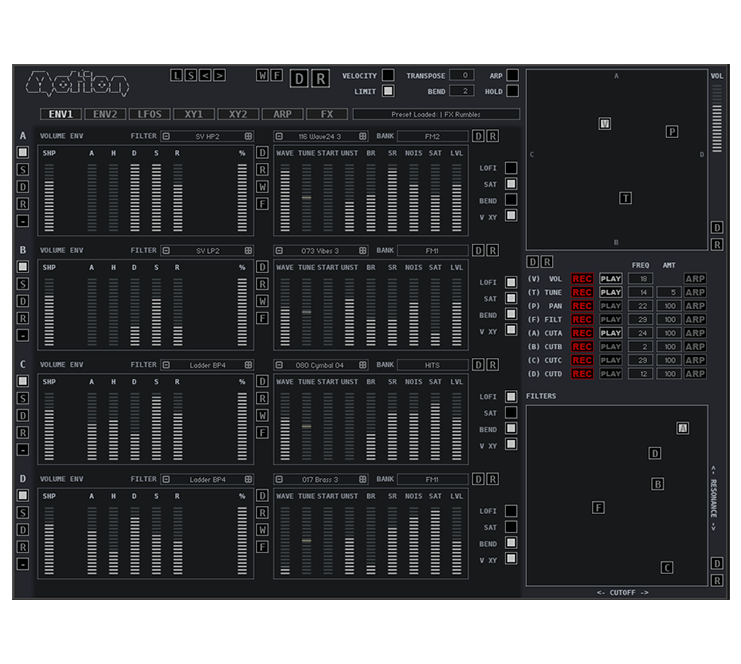
Task: Click the S save button in top toolbar
Action: (190, 75)
